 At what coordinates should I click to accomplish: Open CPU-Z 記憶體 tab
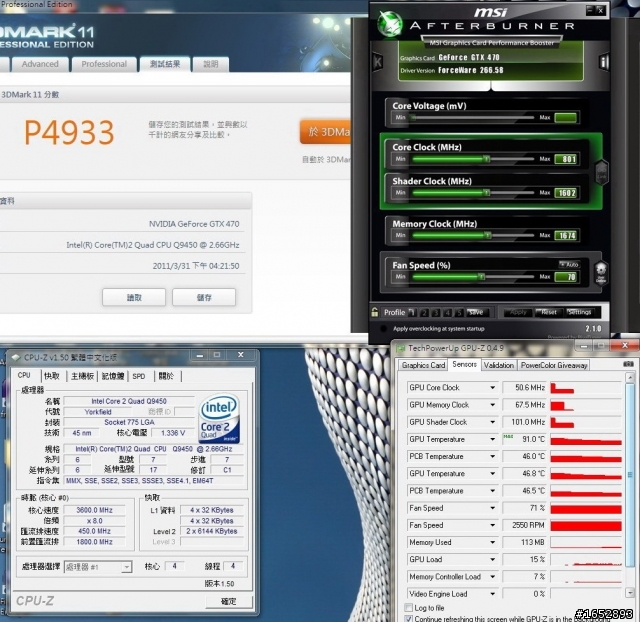[x=113, y=376]
